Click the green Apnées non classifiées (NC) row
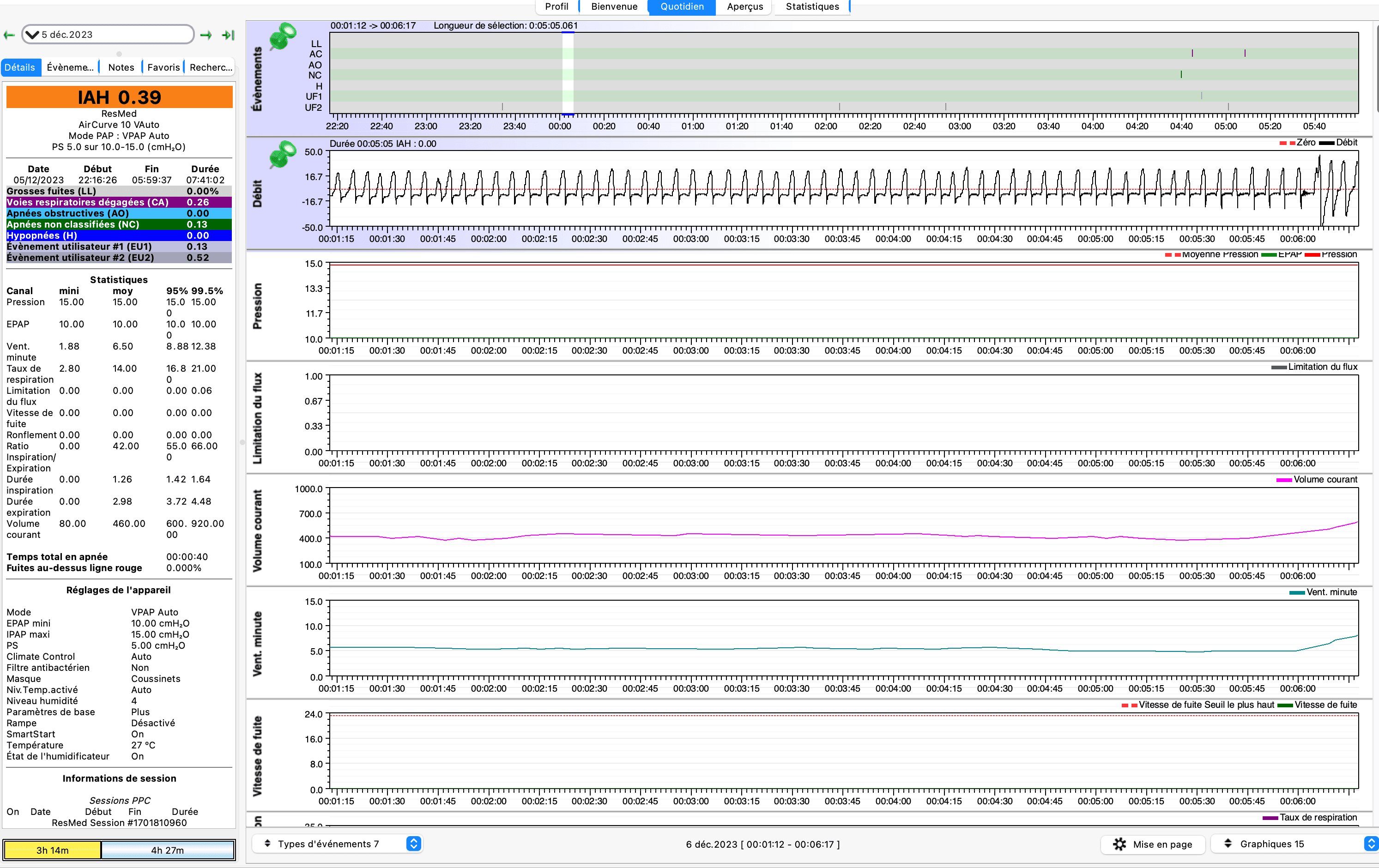 coord(119,224)
